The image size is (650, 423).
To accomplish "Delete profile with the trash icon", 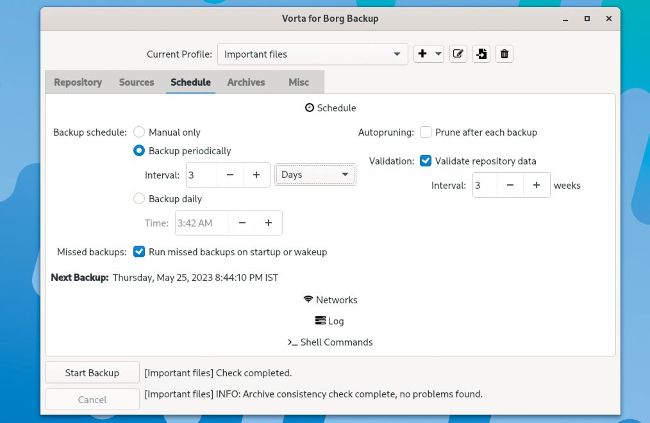I will [x=504, y=54].
